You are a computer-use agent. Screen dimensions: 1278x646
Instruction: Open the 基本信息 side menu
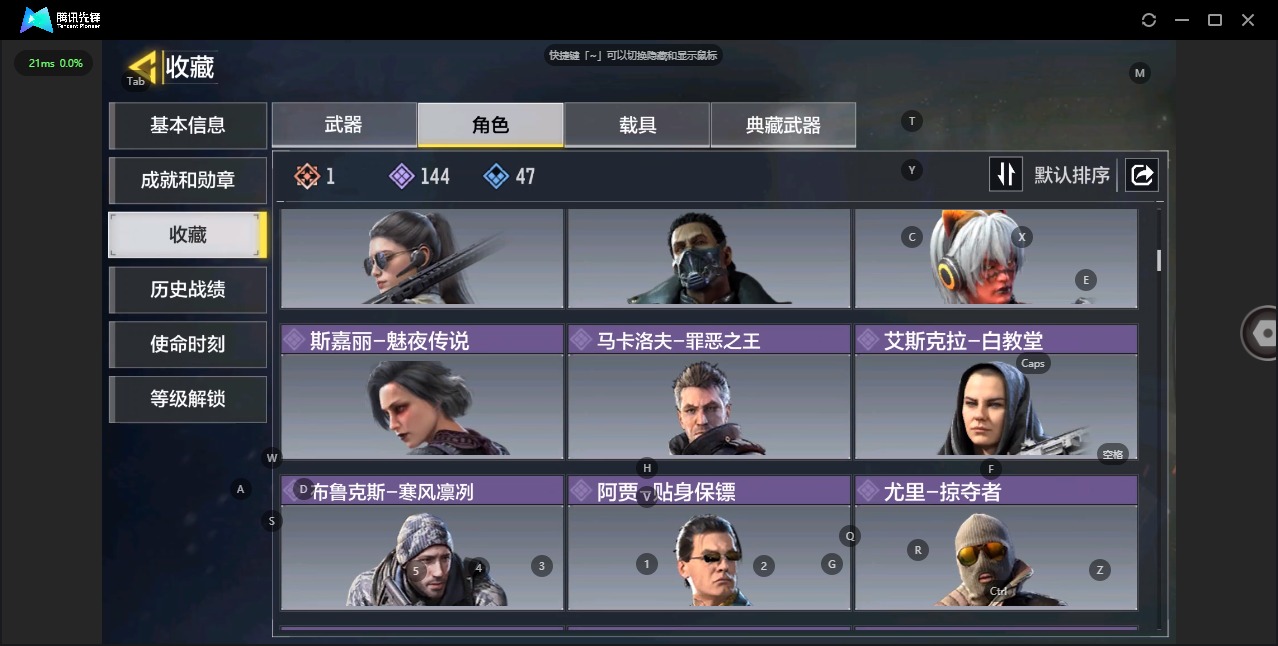(x=188, y=125)
